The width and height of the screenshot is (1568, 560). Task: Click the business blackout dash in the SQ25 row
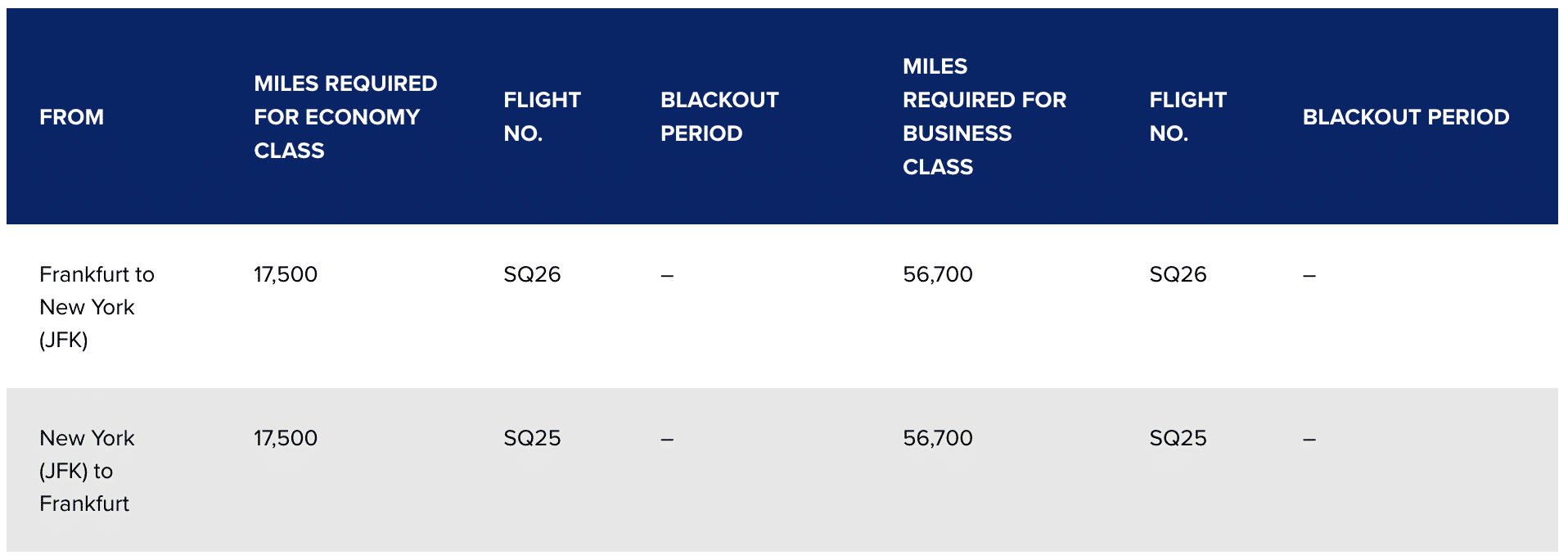click(x=1309, y=440)
